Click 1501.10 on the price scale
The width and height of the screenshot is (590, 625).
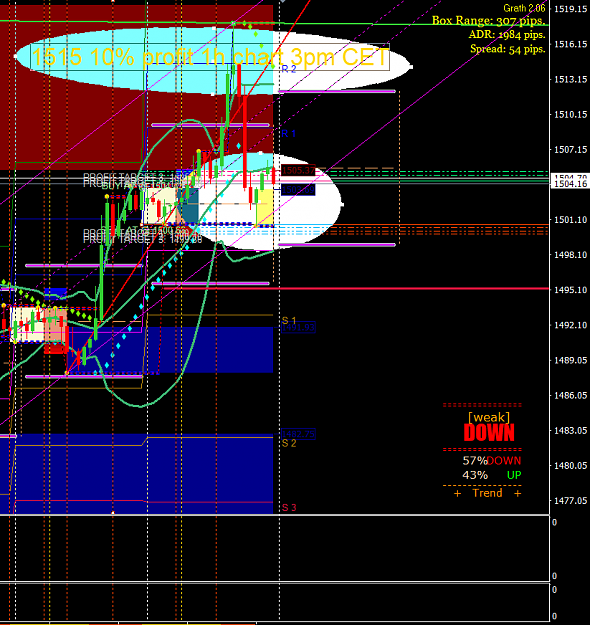pos(570,220)
